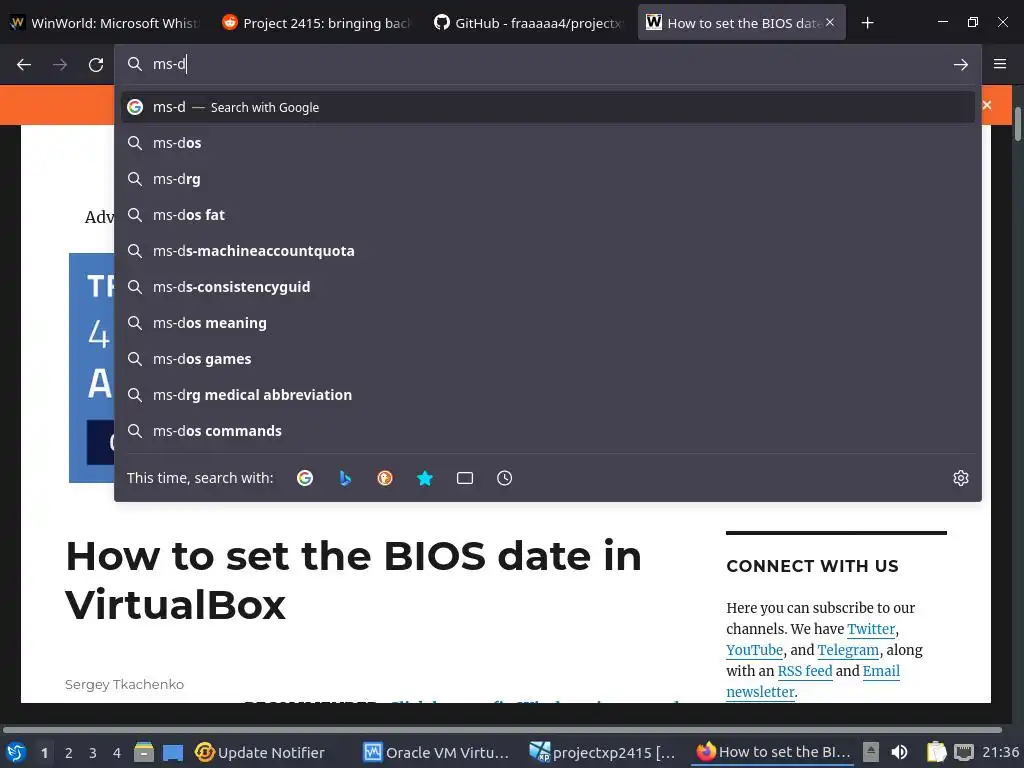This screenshot has width=1024, height=768.
Task: Select 'ms-dos meaning' suggestion
Action: click(x=547, y=323)
